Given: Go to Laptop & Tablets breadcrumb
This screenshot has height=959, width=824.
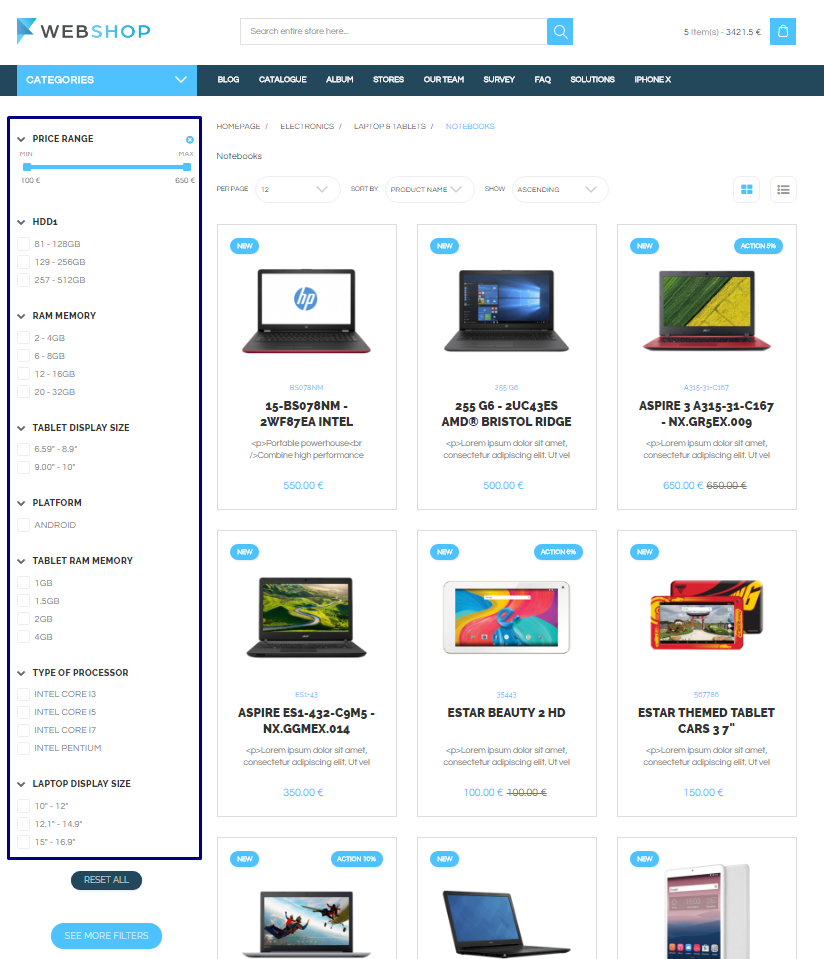Looking at the screenshot, I should click(390, 126).
